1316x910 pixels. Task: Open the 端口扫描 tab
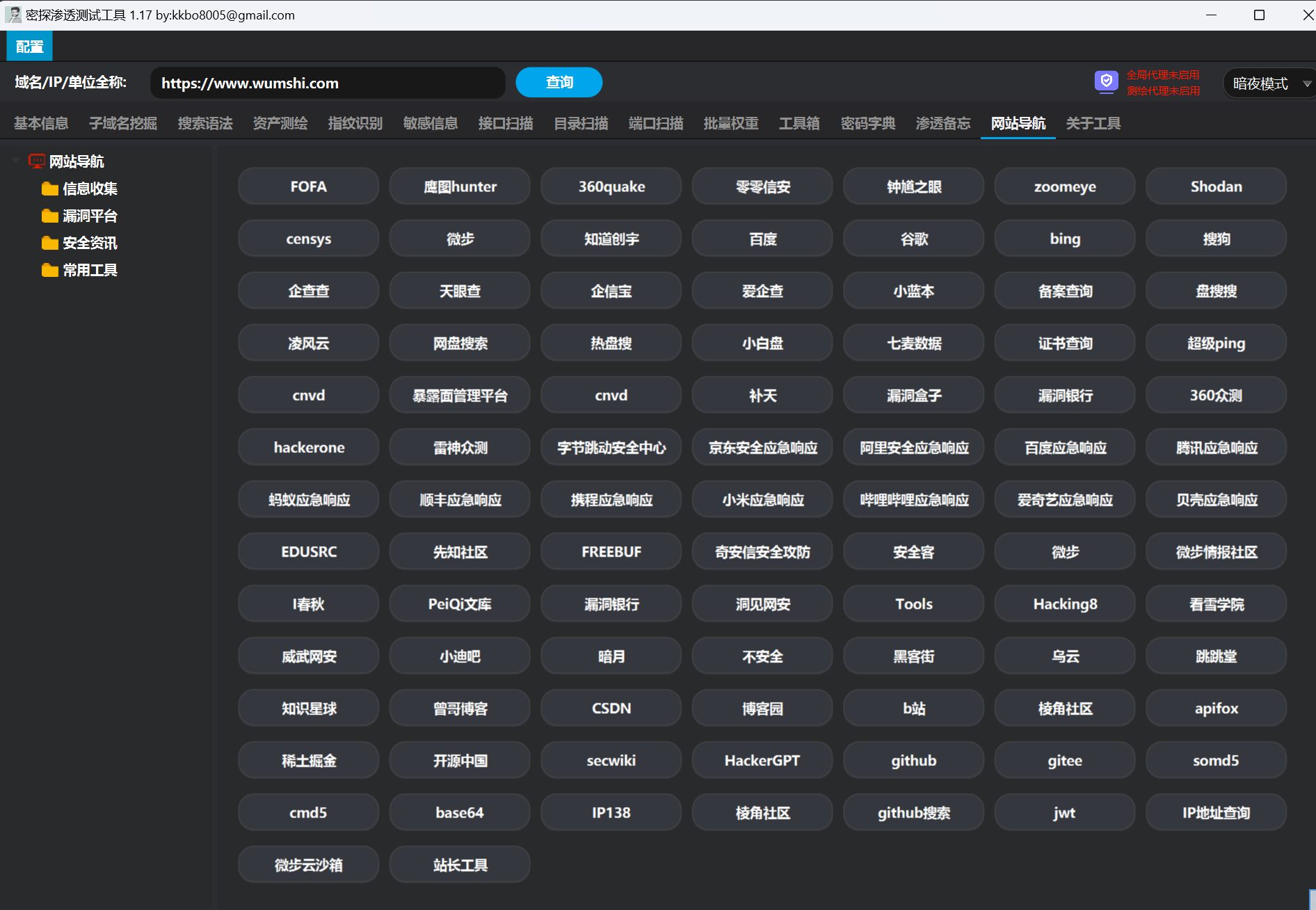tap(655, 123)
